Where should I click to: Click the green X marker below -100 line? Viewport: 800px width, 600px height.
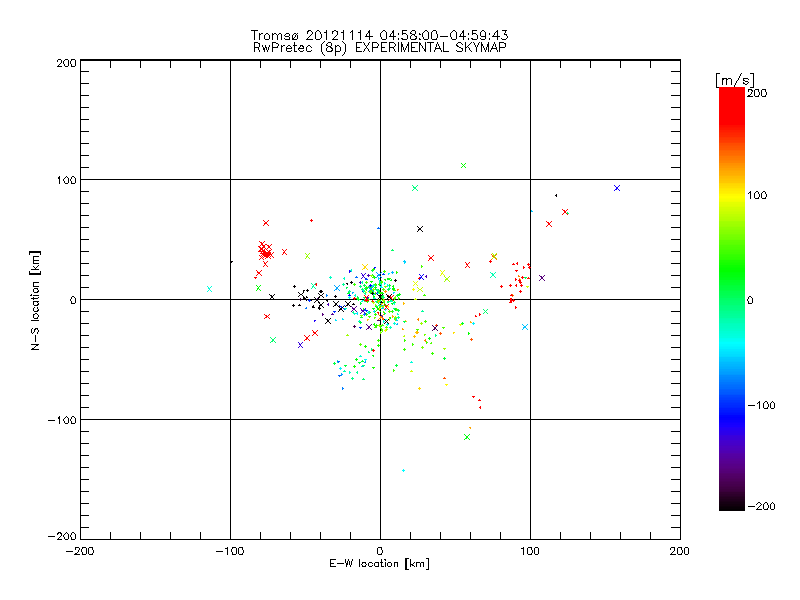467,437
